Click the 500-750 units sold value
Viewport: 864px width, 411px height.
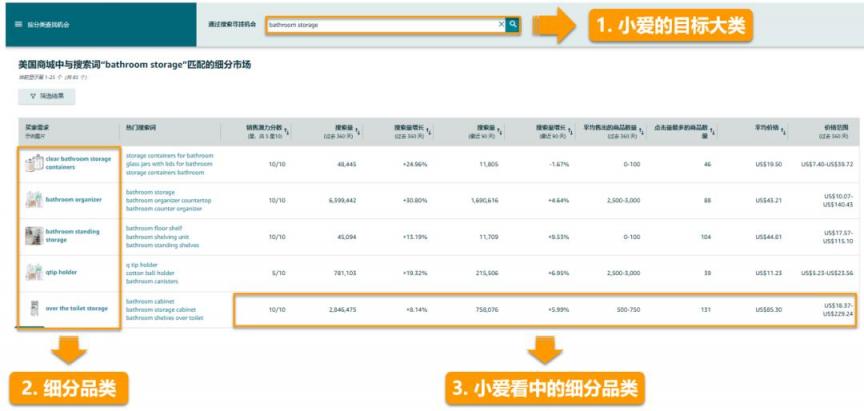click(629, 310)
